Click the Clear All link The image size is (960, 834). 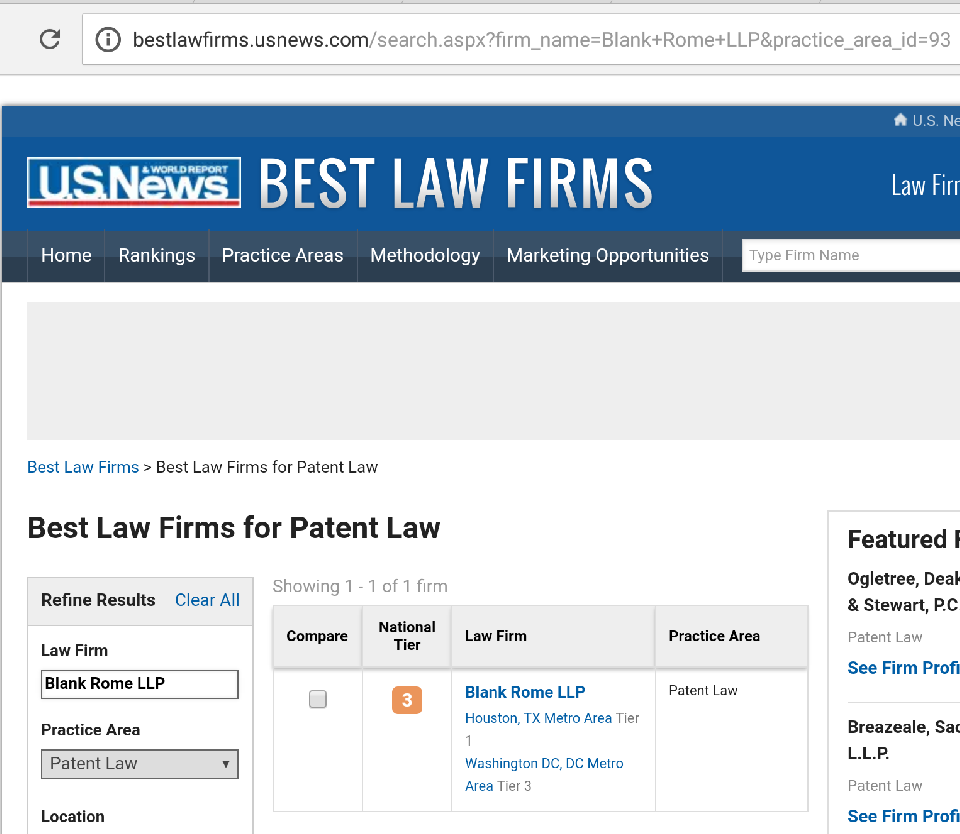pos(207,600)
